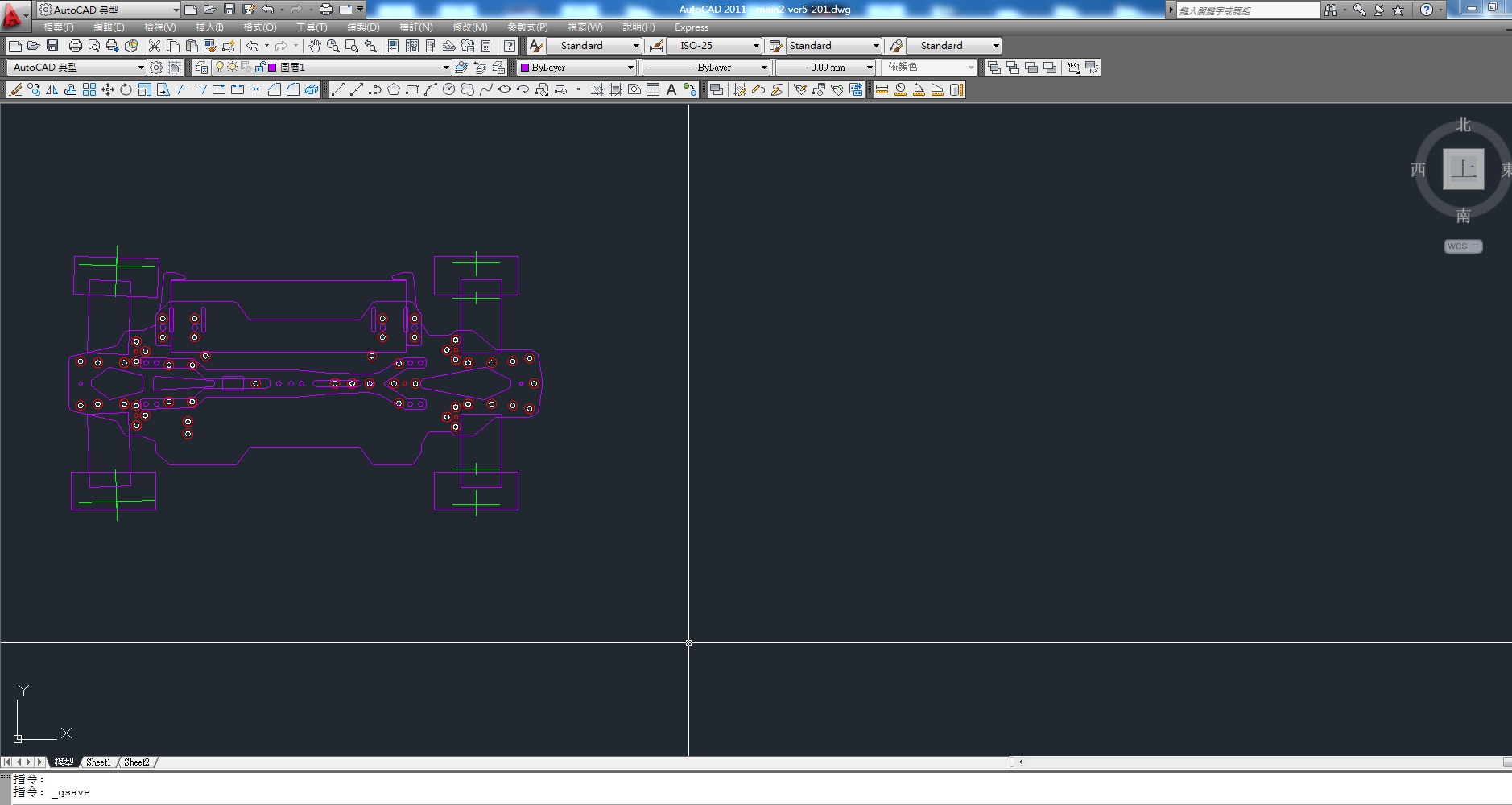Select the Polygon draw tool

394,89
